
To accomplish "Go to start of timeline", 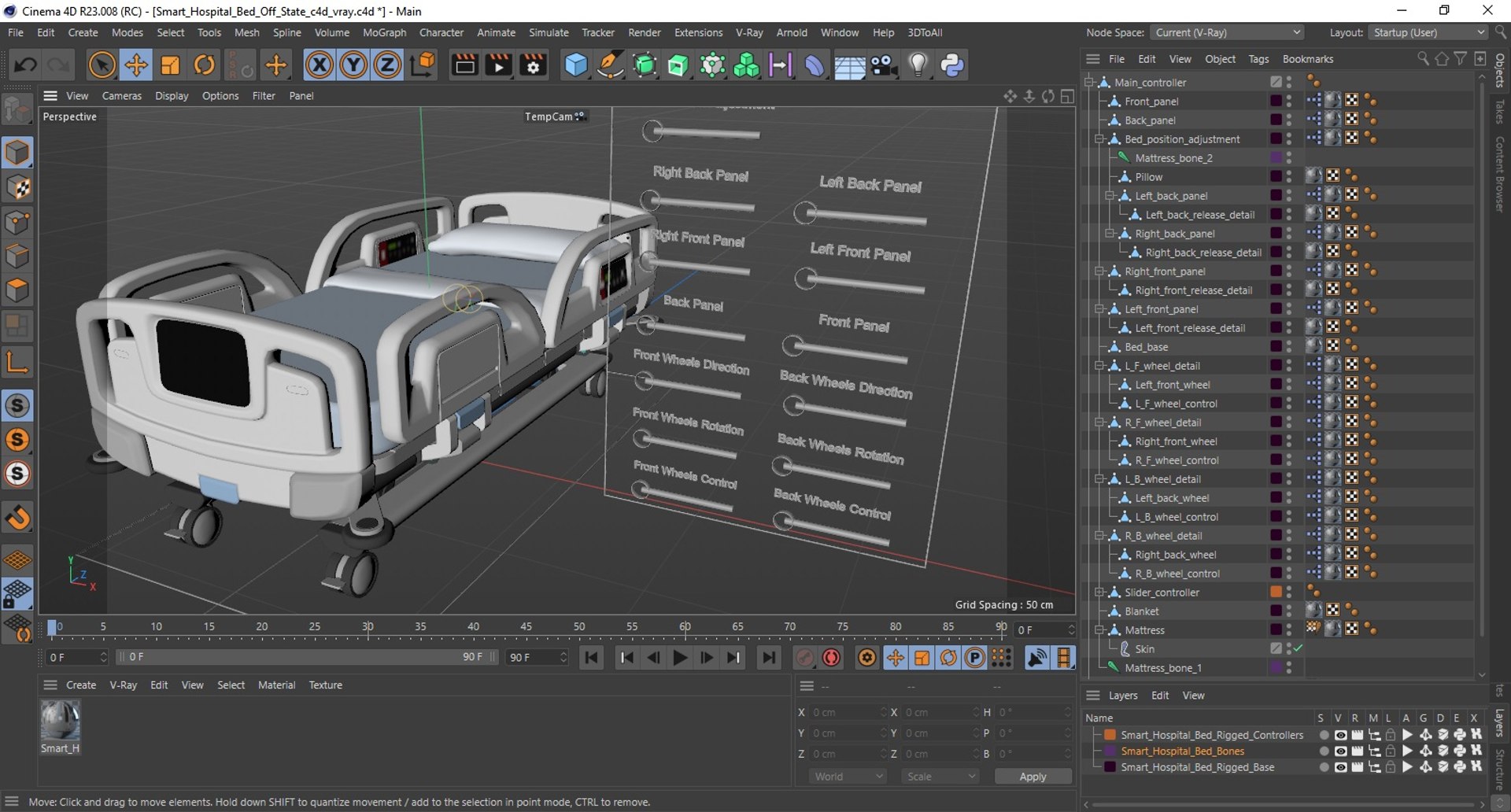I will (591, 658).
